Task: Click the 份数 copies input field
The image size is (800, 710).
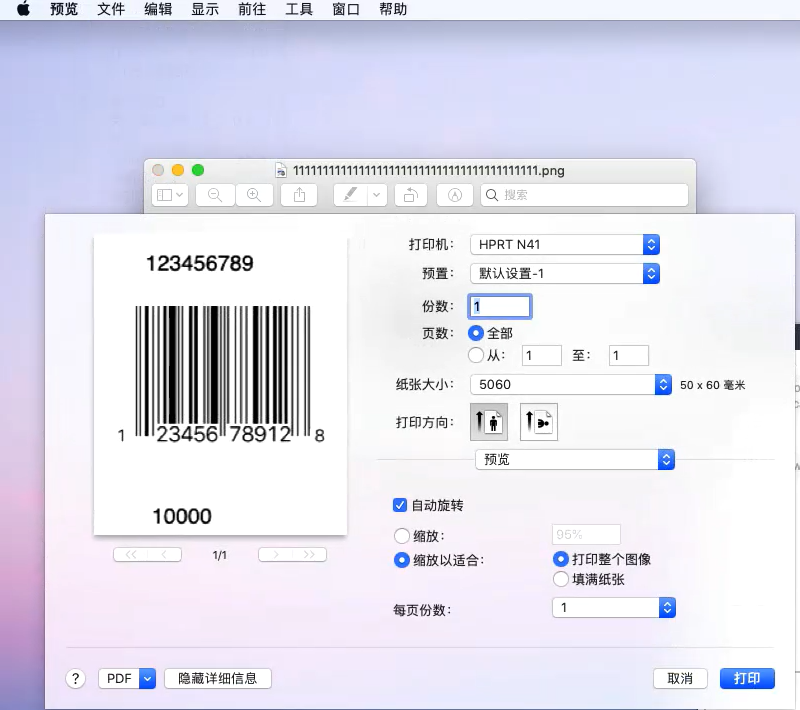Action: coord(500,307)
